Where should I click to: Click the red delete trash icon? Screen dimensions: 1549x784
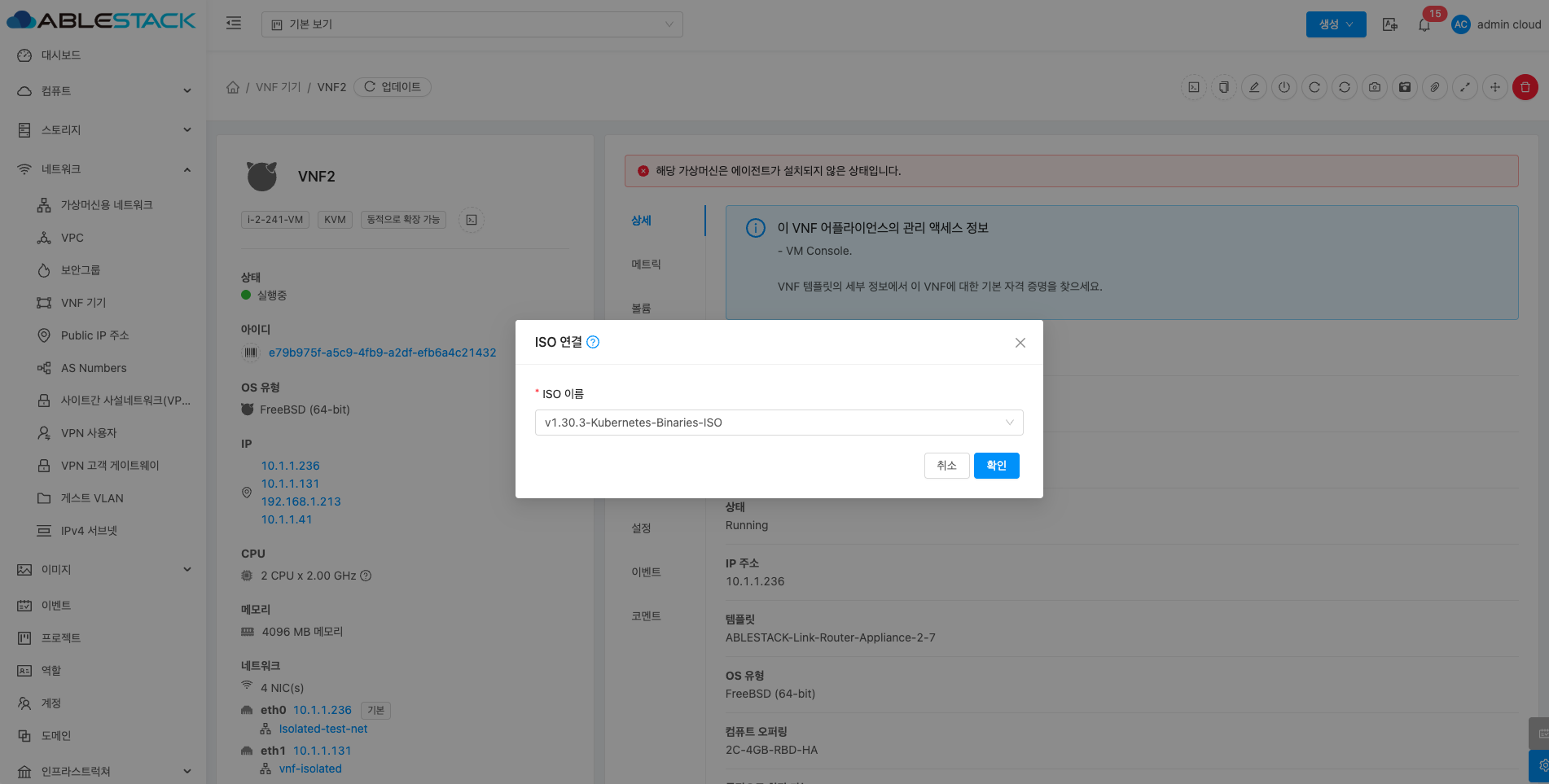1525,87
